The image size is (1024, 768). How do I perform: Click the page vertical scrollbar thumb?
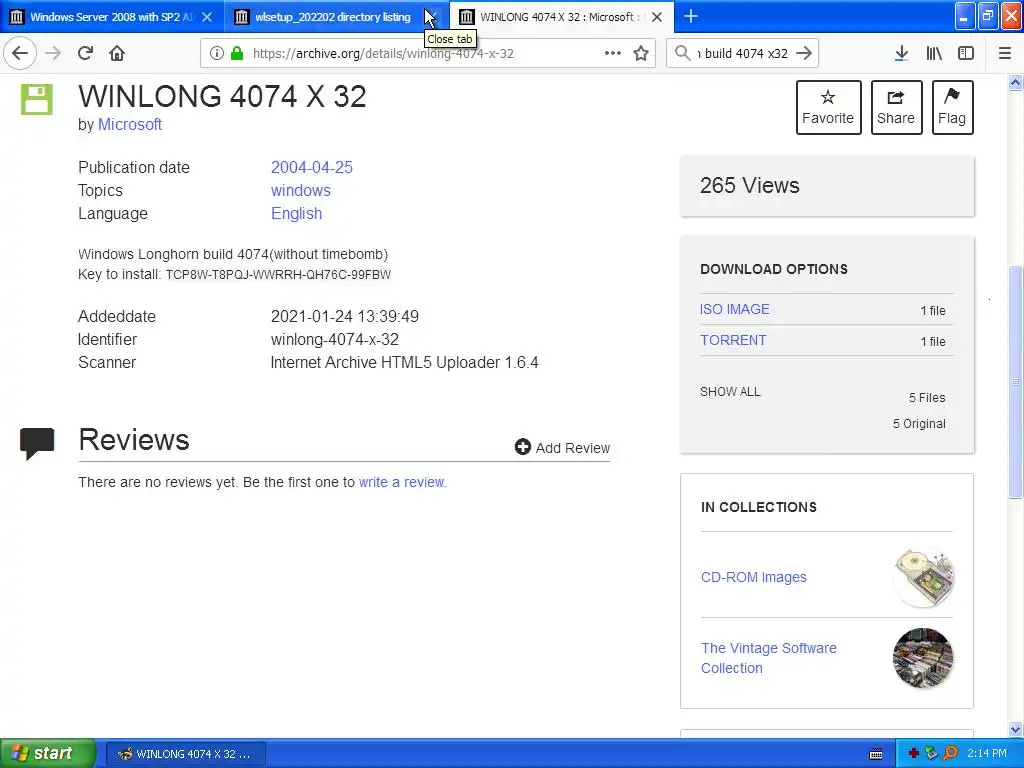[1015, 382]
